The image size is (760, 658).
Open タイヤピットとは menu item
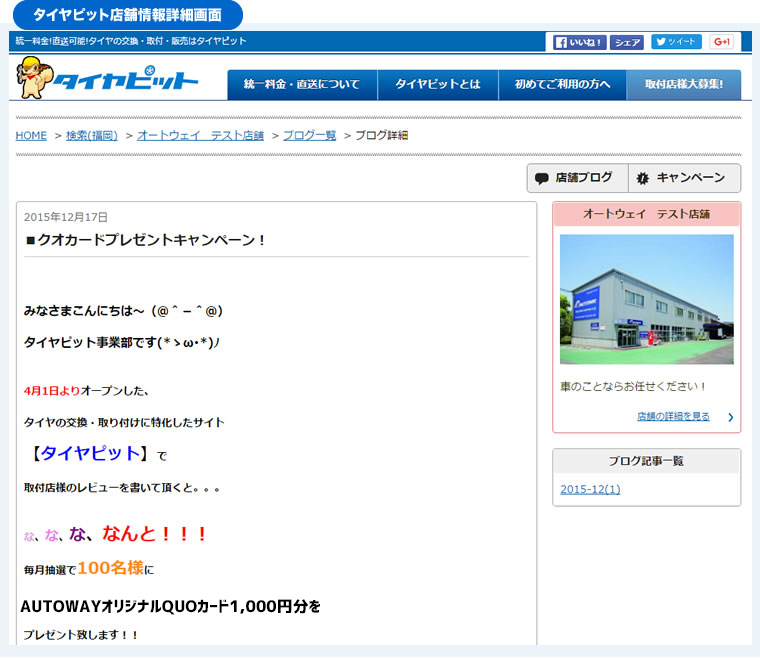click(438, 84)
